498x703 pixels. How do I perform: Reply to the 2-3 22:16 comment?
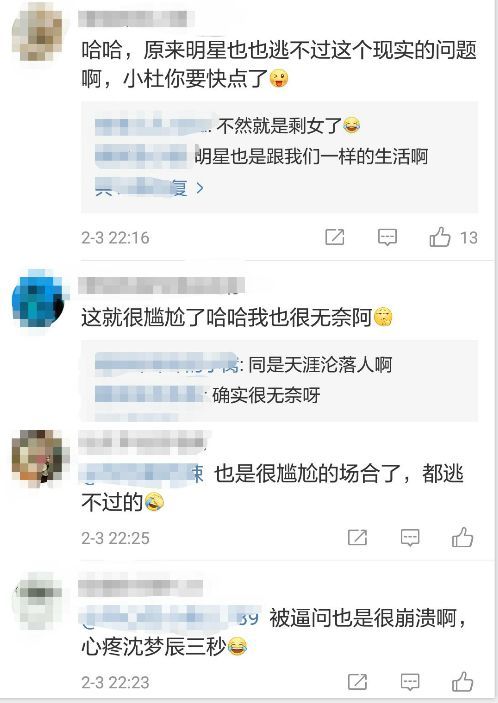point(387,237)
